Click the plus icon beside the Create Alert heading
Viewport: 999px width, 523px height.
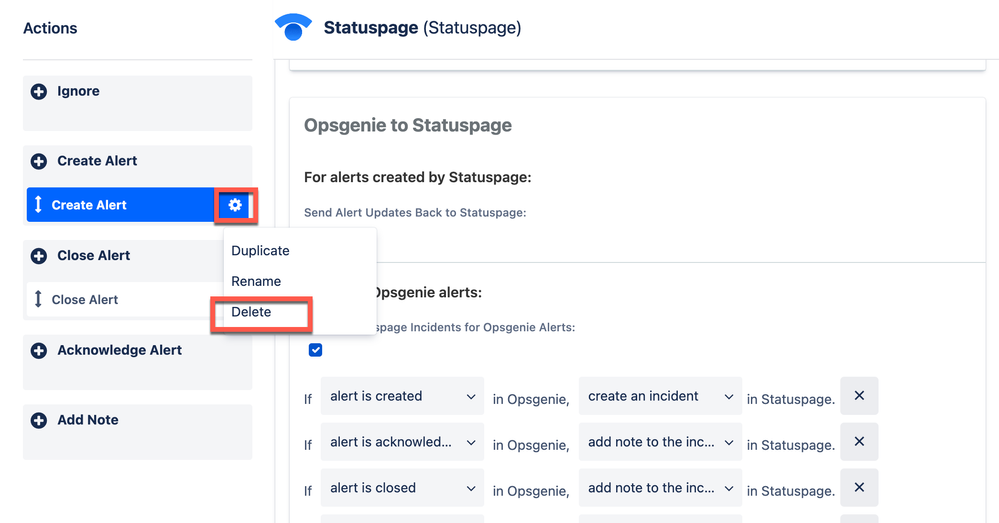tap(39, 161)
